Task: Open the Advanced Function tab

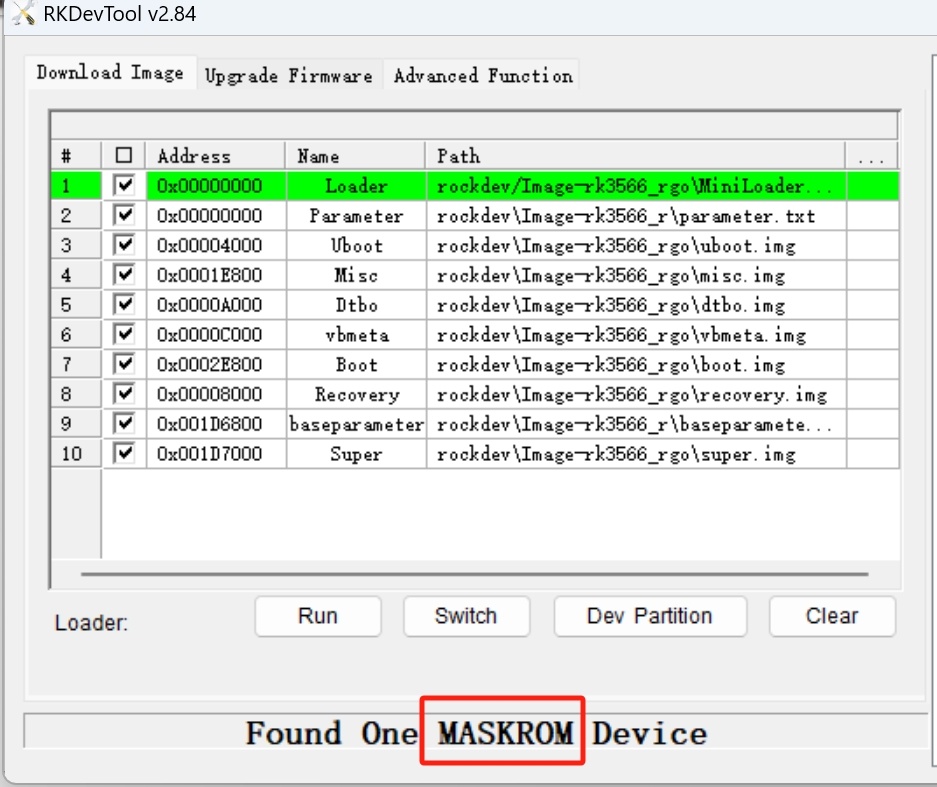Action: 483,75
